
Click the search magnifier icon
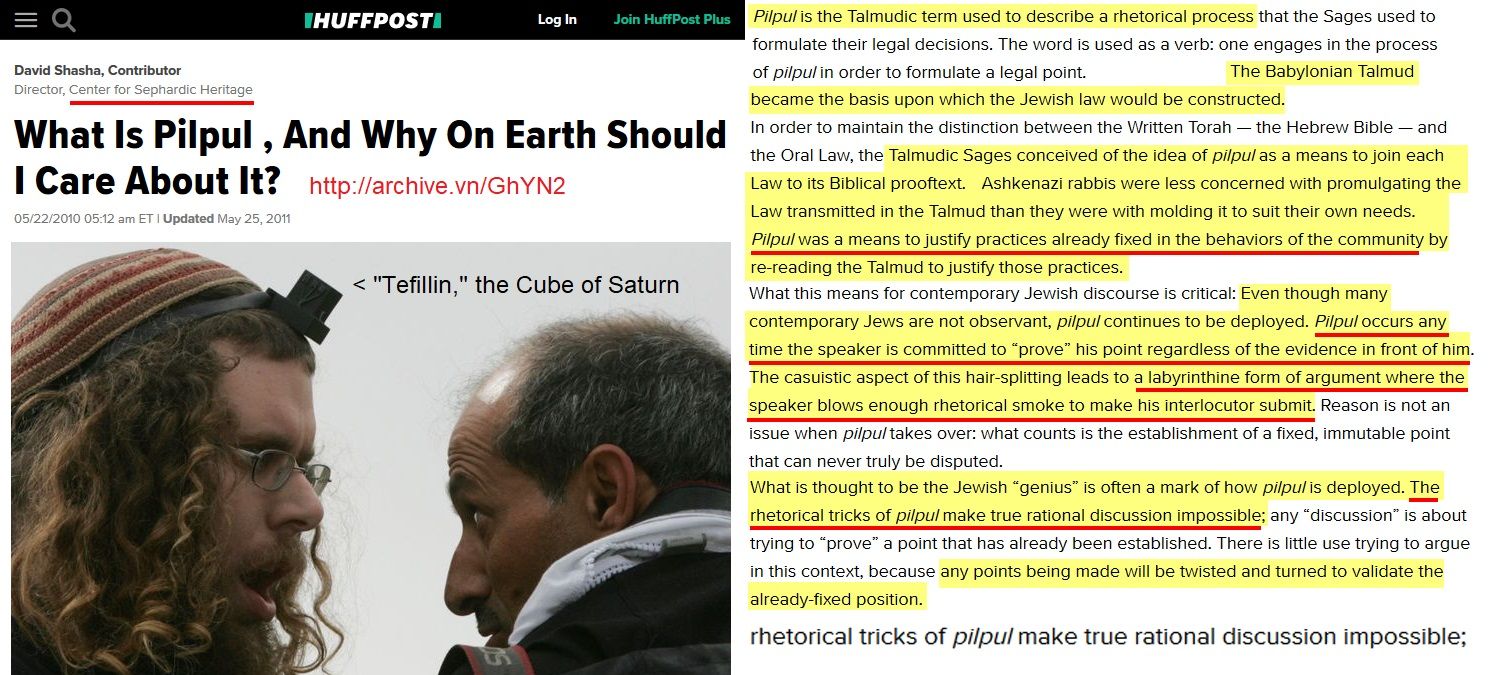63,20
